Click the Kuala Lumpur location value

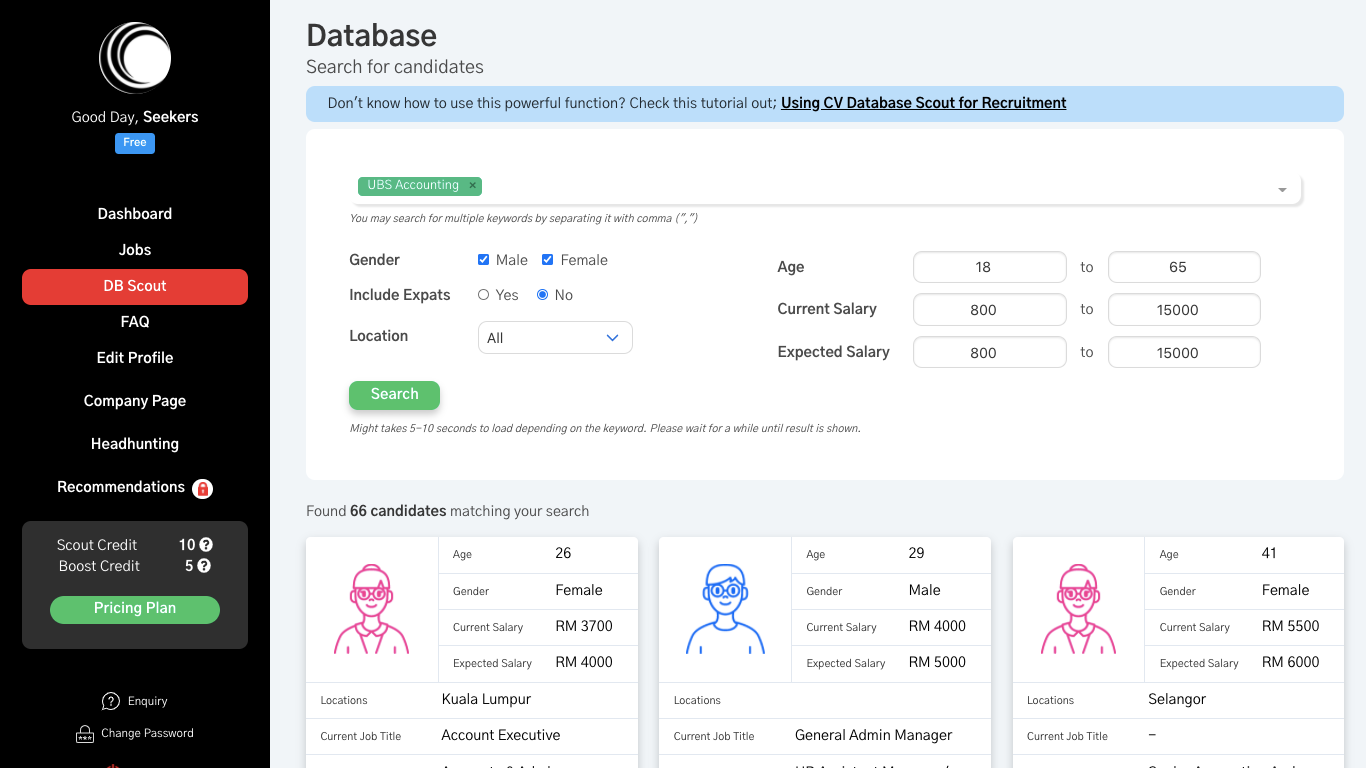[x=486, y=699]
